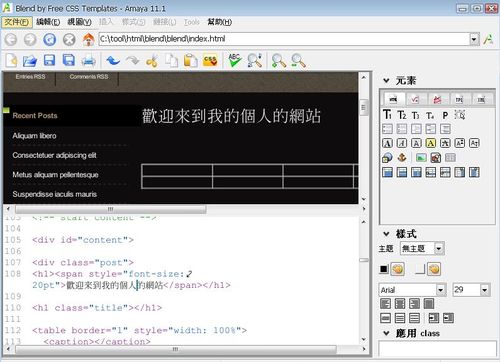Insert heading level 2 (T2)

click(x=402, y=115)
